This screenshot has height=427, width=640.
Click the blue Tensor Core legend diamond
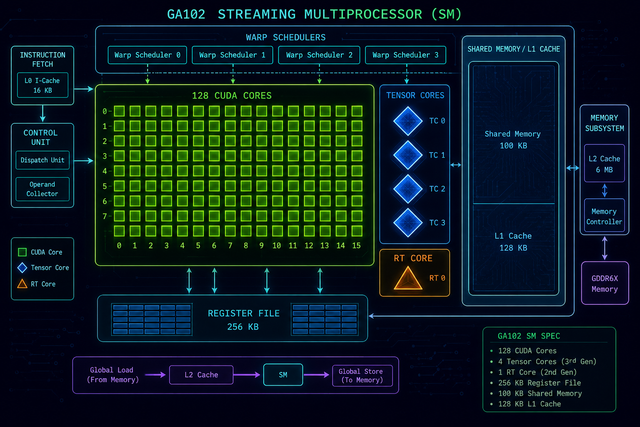tap(22, 268)
